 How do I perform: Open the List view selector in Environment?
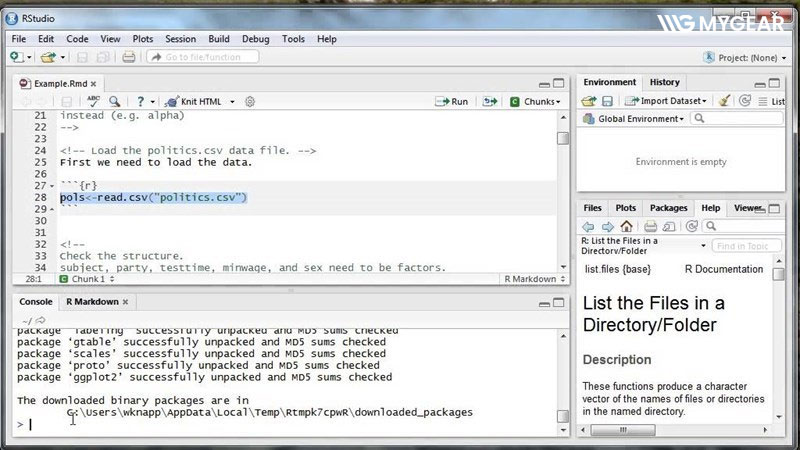click(x=771, y=102)
